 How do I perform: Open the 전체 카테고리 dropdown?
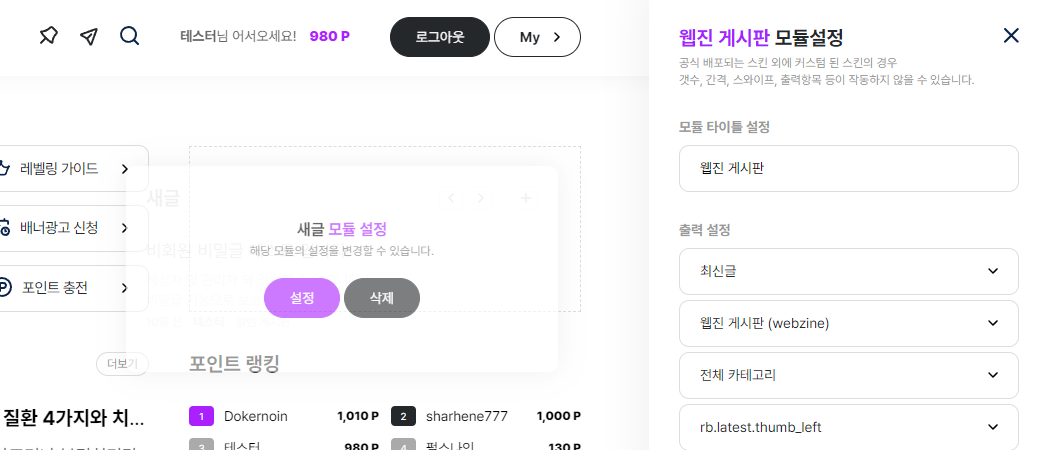(848, 375)
